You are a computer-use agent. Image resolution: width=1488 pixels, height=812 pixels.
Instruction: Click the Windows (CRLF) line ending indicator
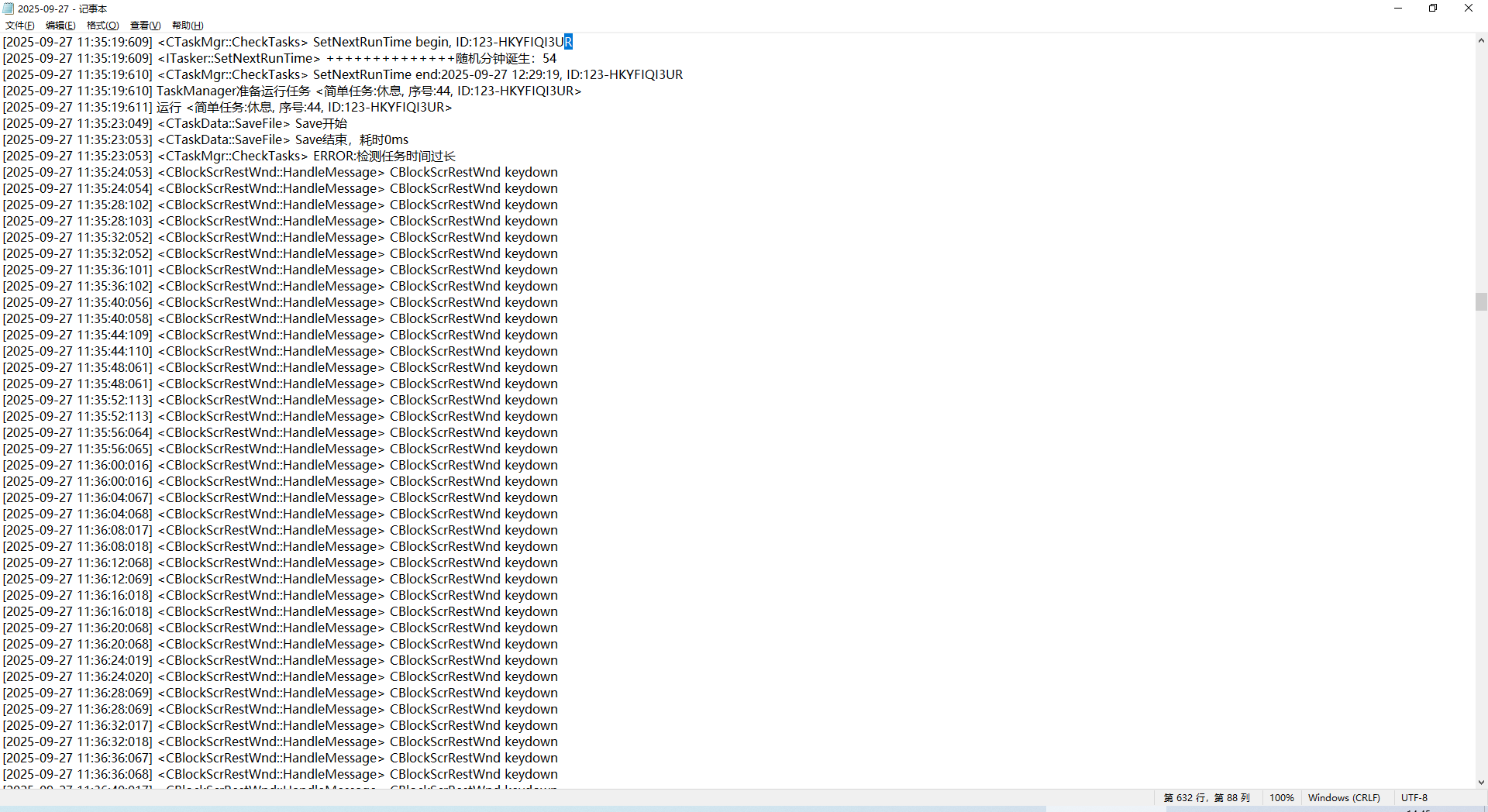tap(1344, 797)
